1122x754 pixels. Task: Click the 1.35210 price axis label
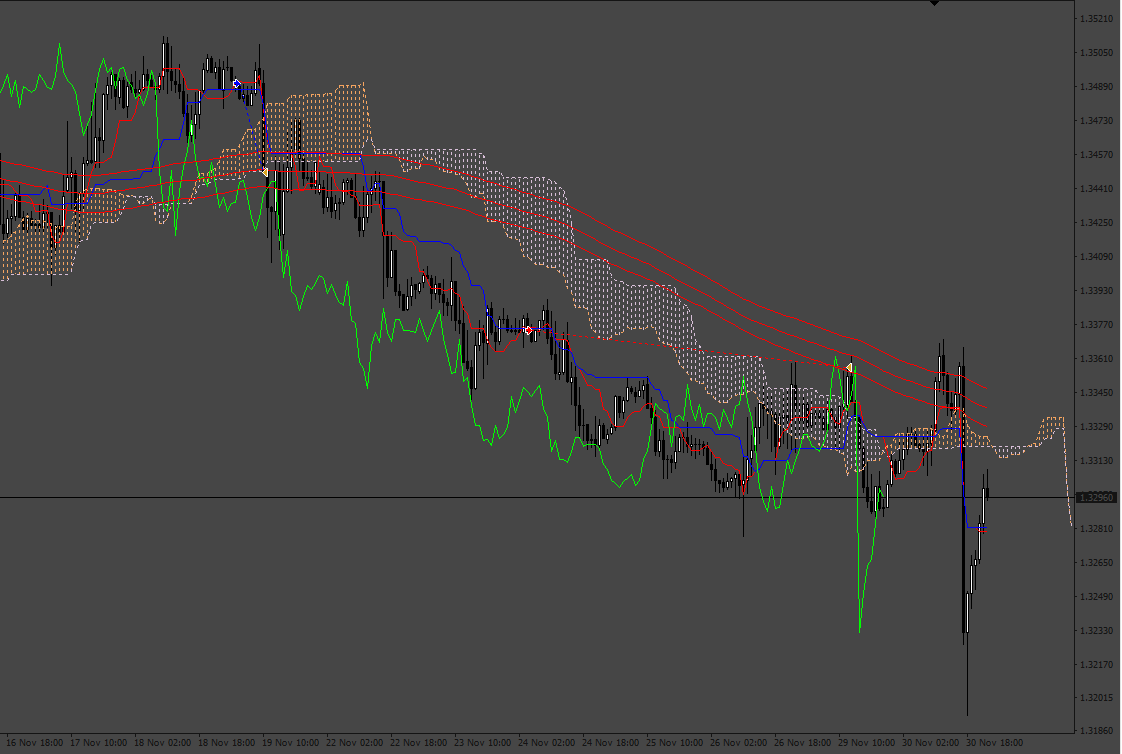click(x=1096, y=19)
